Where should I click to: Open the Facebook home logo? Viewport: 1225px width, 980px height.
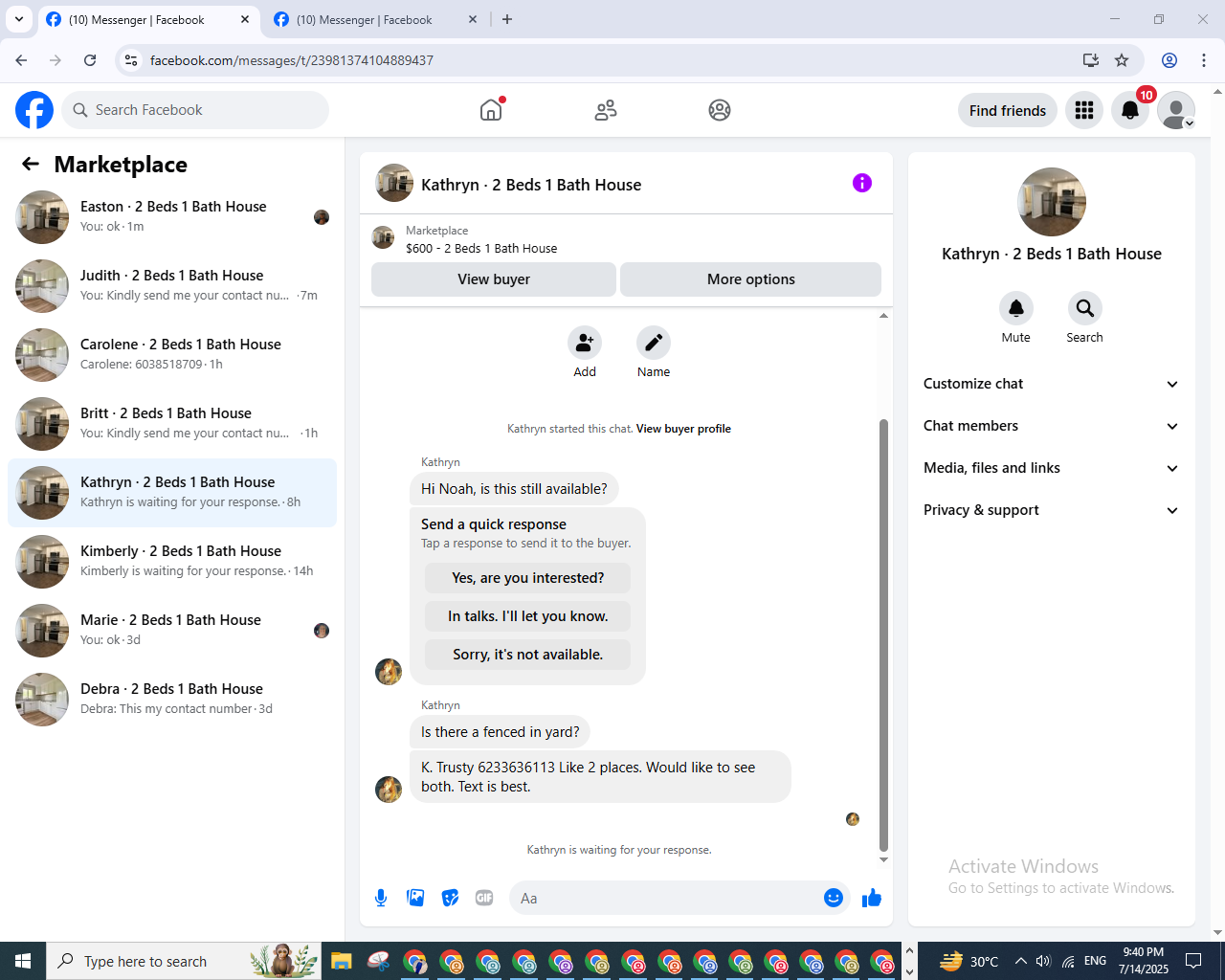pyautogui.click(x=34, y=110)
